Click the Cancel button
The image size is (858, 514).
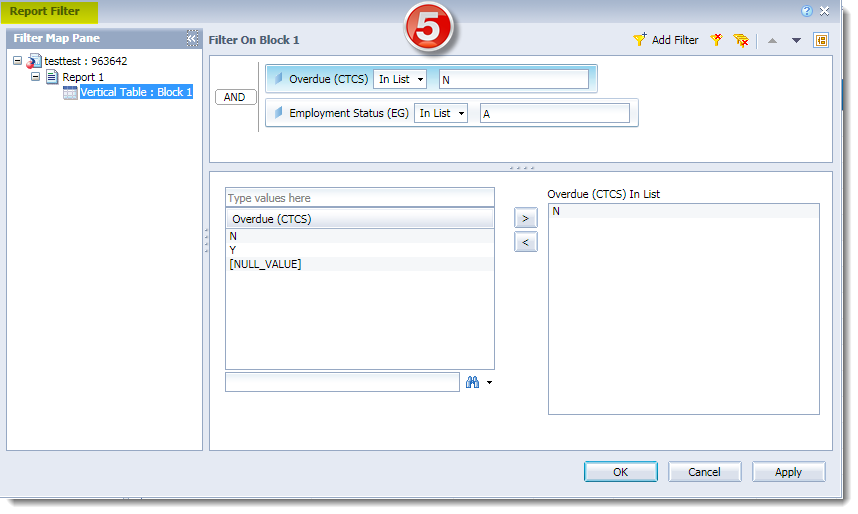coord(704,472)
